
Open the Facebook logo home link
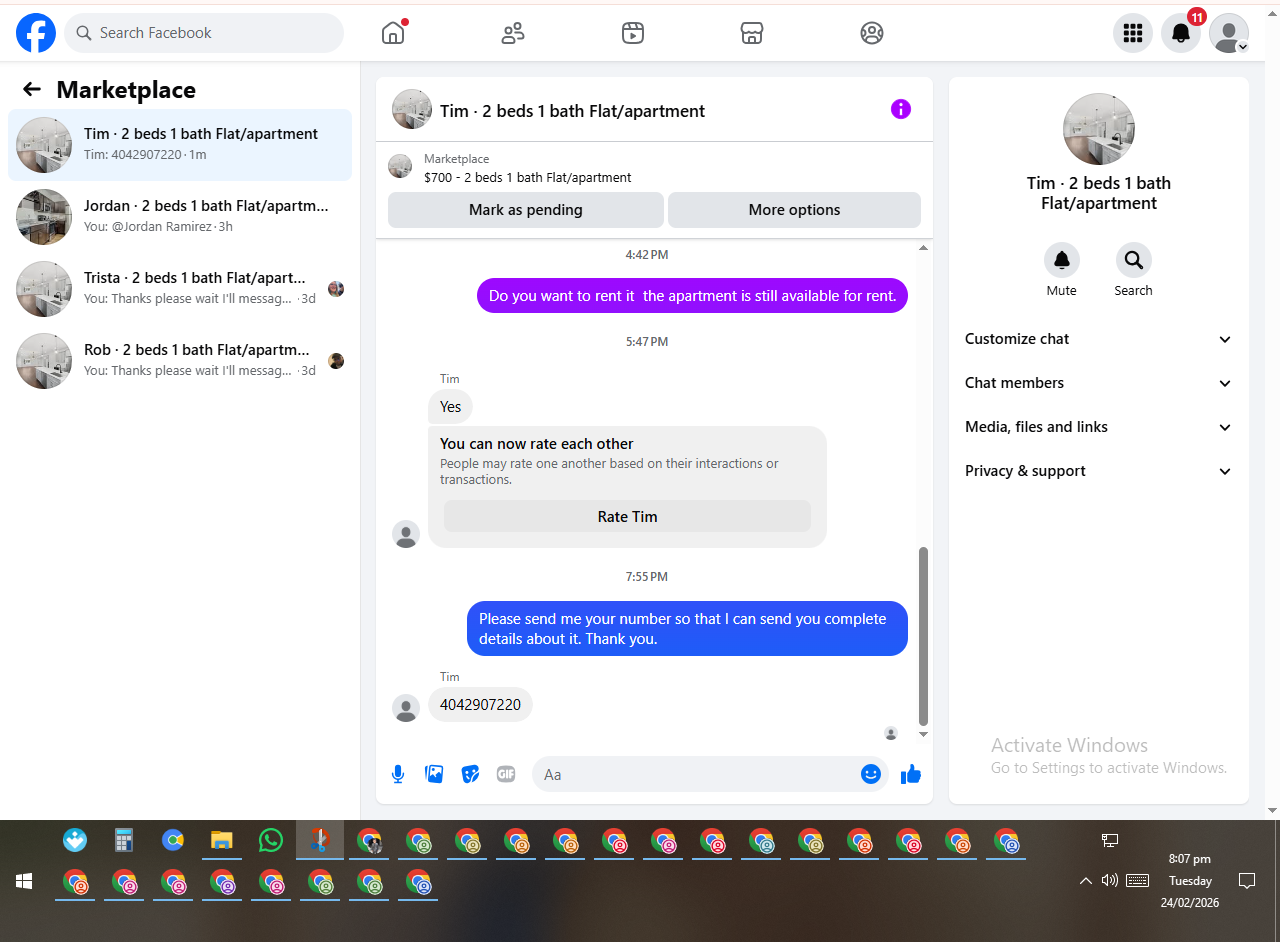pyautogui.click(x=36, y=33)
